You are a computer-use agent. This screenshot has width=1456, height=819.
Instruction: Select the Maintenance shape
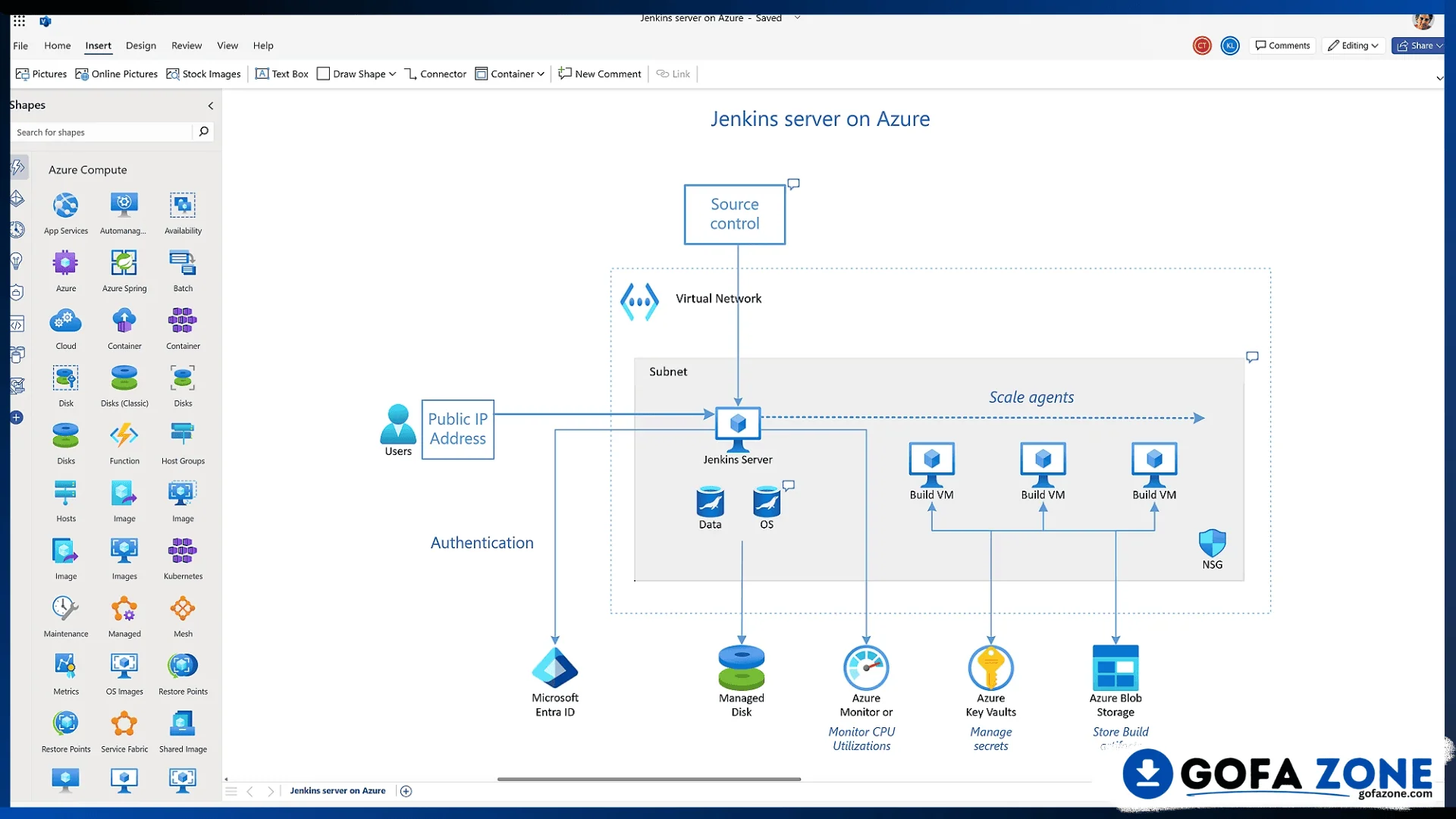pos(66,616)
